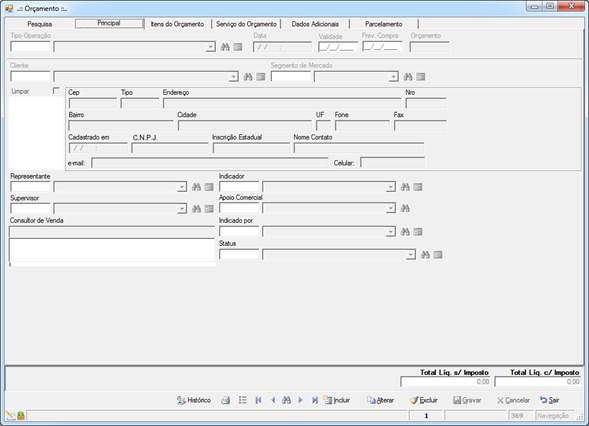Open the Dados Adicionais tab

point(315,24)
